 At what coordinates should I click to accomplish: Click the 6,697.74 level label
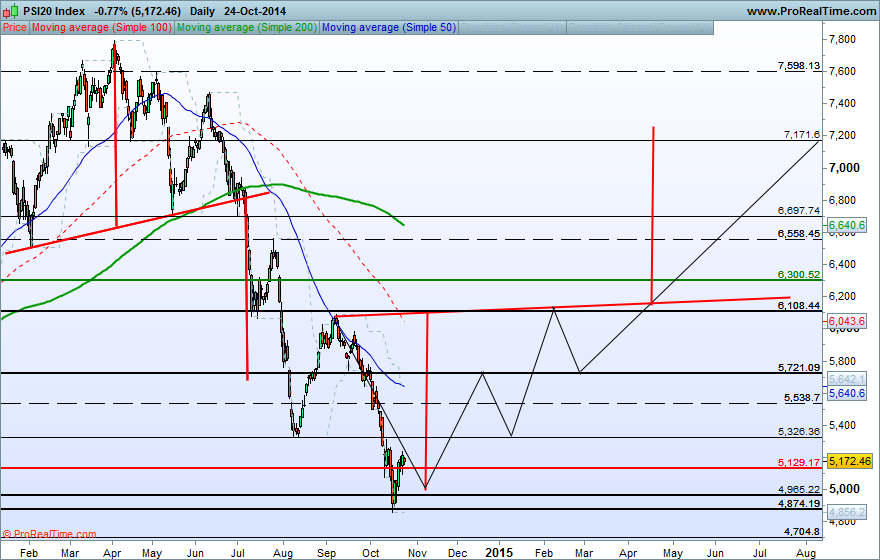point(799,210)
